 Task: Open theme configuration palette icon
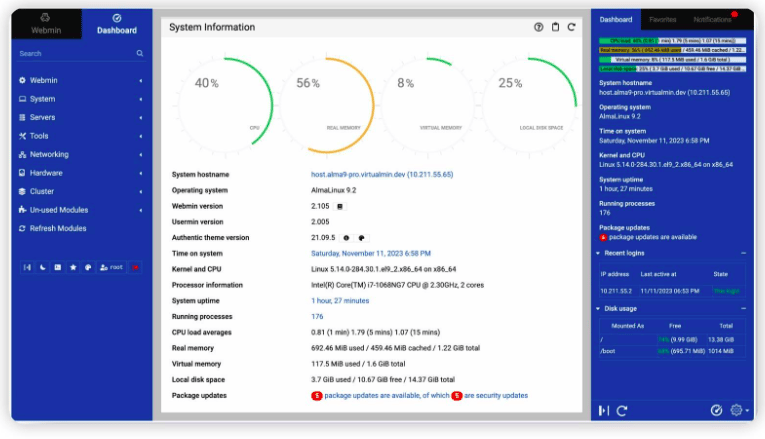point(88,267)
